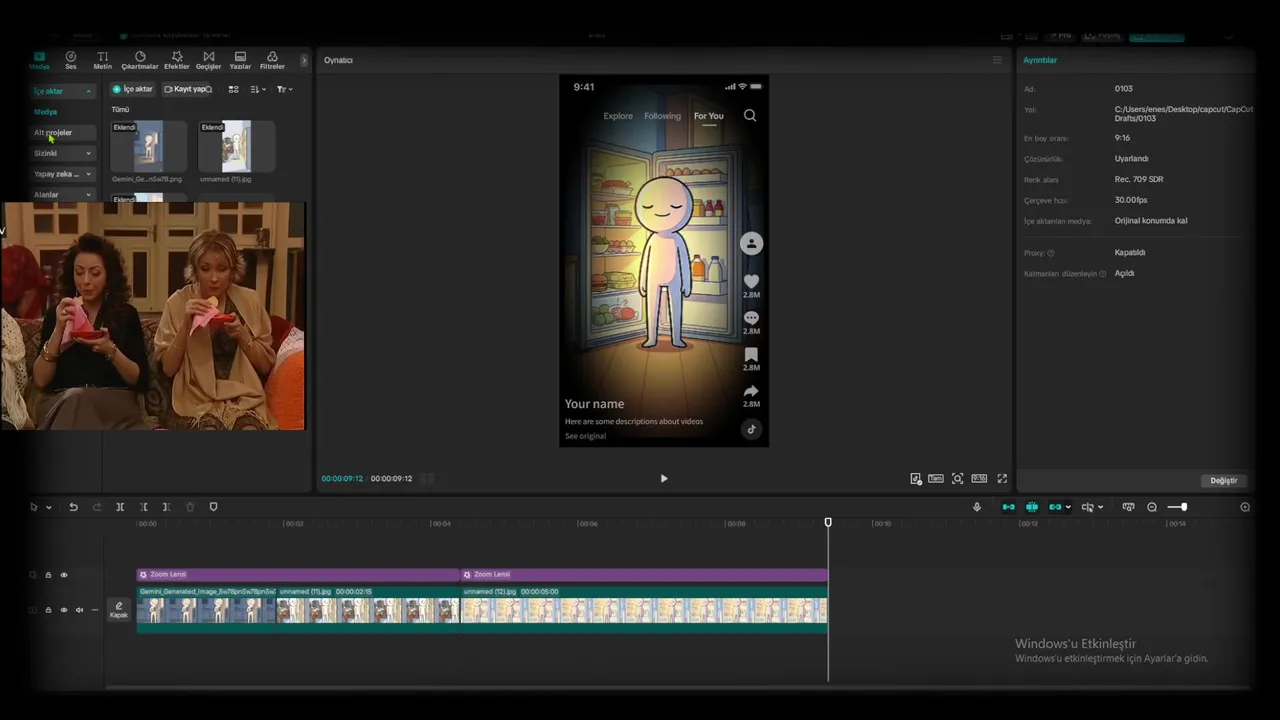Viewport: 1280px width, 720px height.
Task: Select the pointer tool in timeline toolbar
Action: tap(34, 507)
